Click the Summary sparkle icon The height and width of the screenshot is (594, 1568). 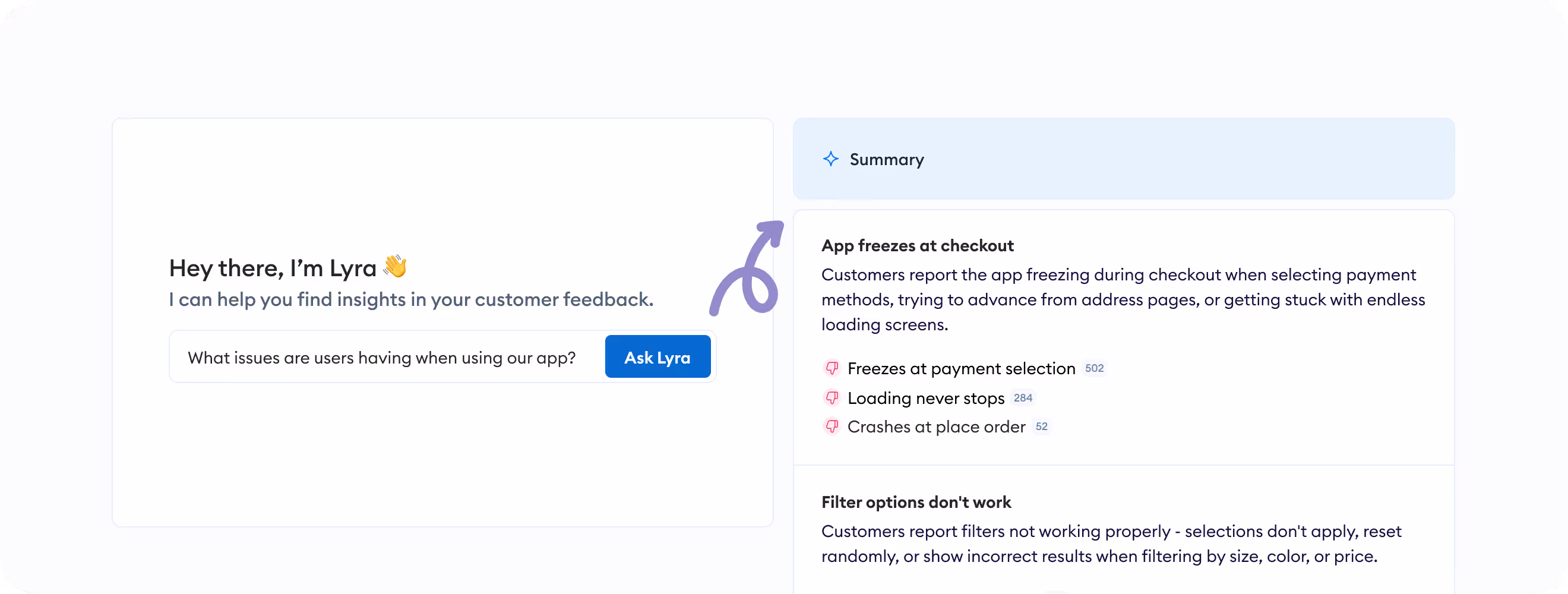pyautogui.click(x=830, y=159)
